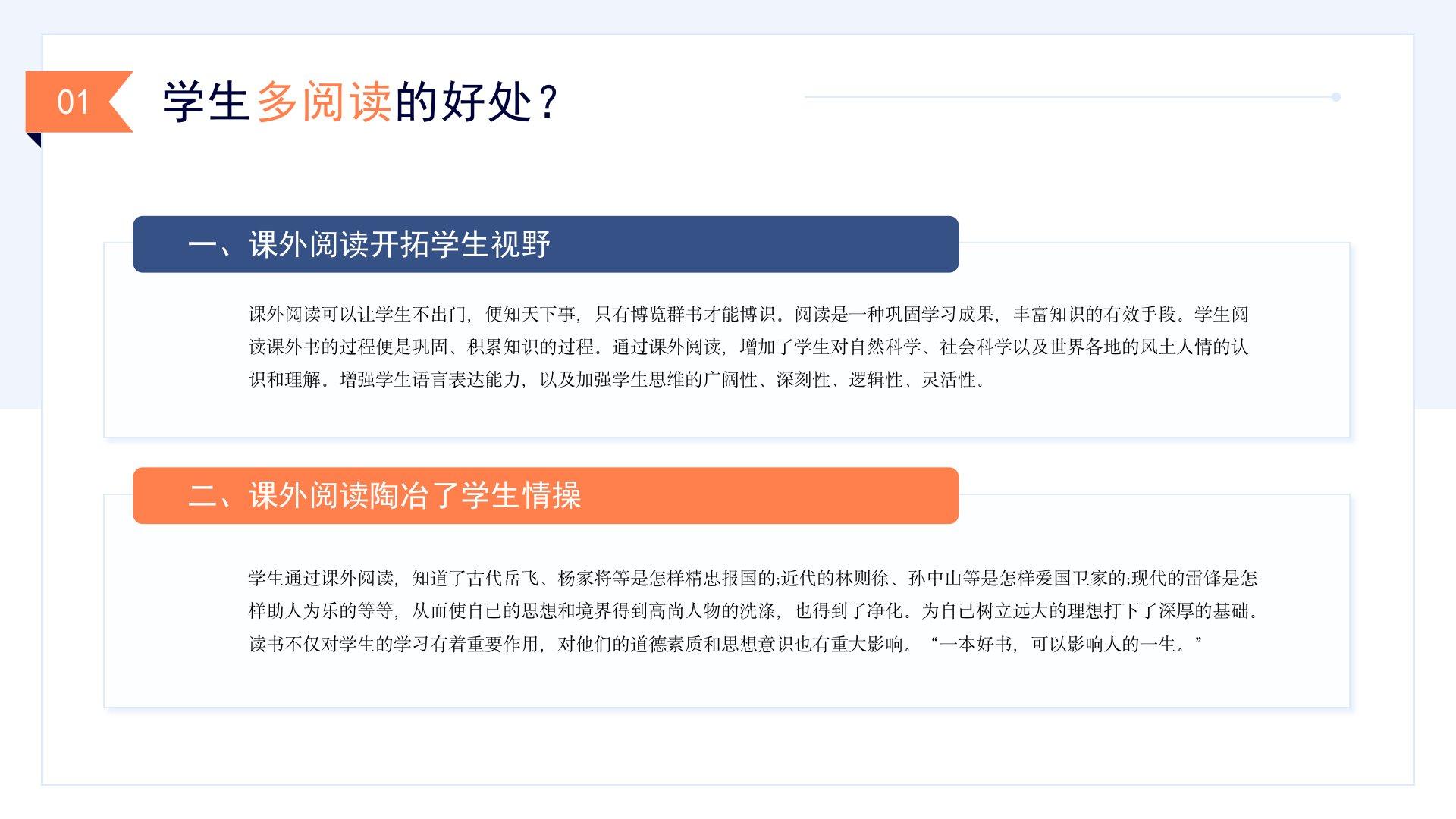
Task: Click the name 雷锋 in the second paragraph
Action: 1203,579
